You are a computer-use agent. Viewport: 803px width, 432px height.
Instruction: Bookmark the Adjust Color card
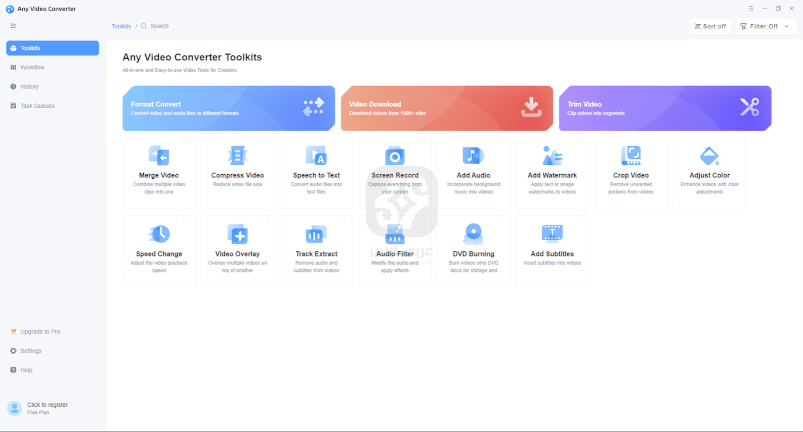click(x=736, y=140)
